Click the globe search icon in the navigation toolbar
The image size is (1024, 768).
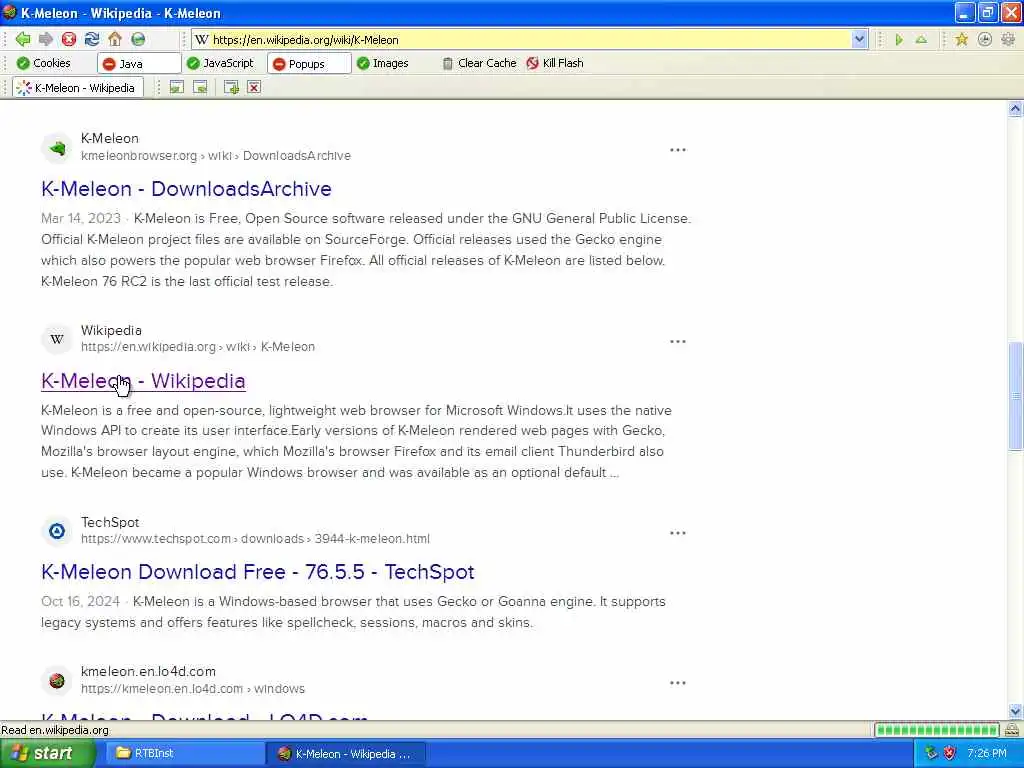pyautogui.click(x=138, y=39)
